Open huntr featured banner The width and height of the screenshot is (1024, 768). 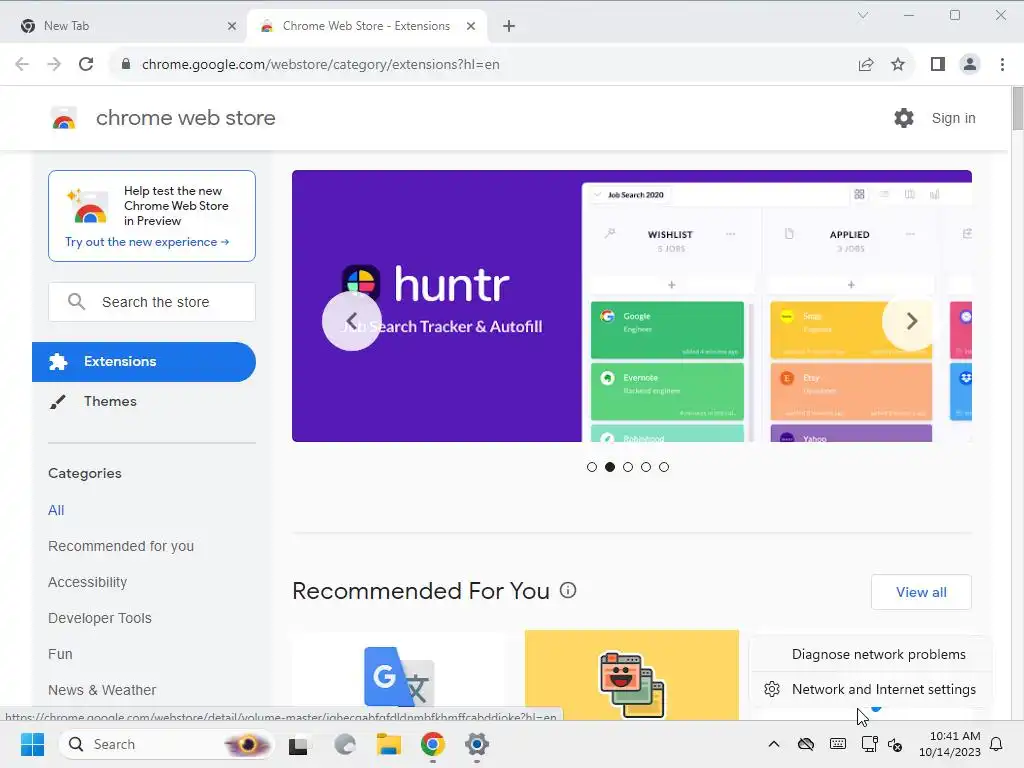pyautogui.click(x=632, y=306)
